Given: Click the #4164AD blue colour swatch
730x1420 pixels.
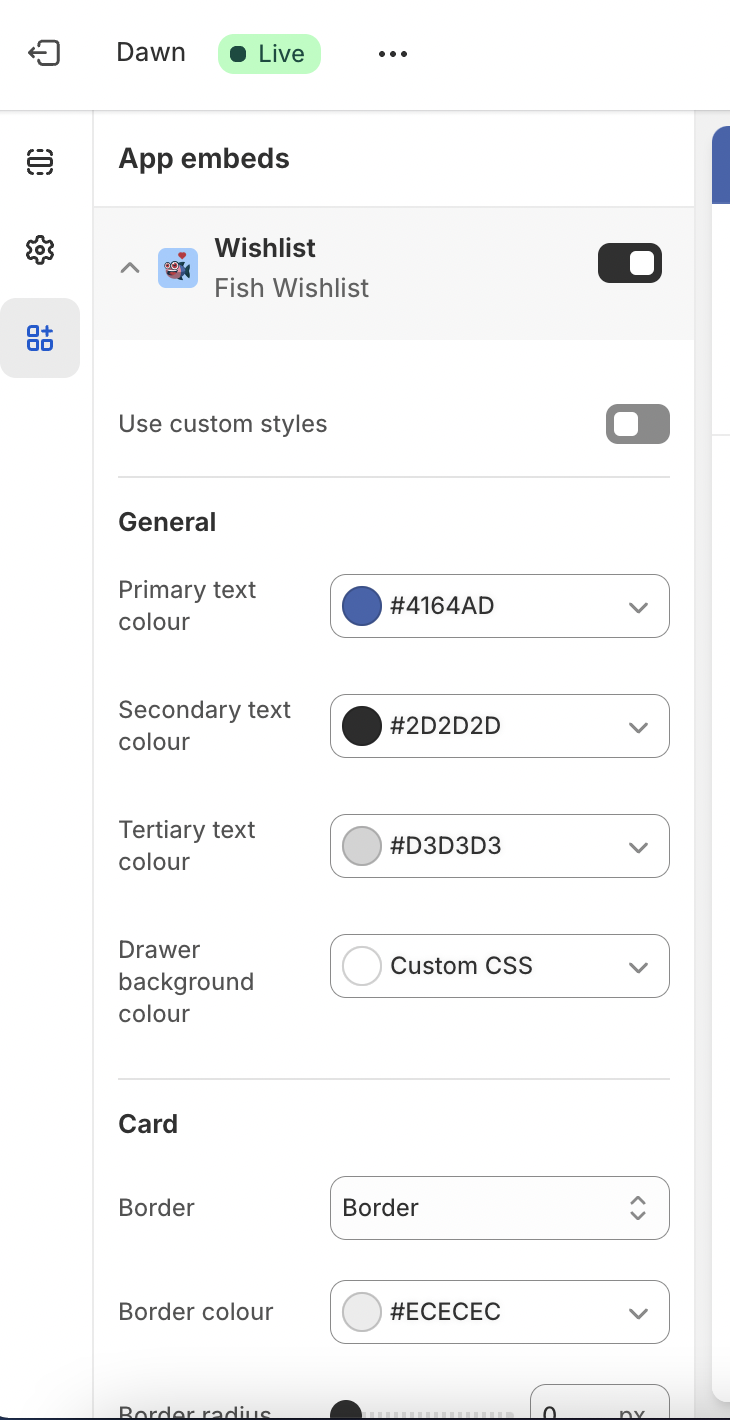Looking at the screenshot, I should pos(362,606).
